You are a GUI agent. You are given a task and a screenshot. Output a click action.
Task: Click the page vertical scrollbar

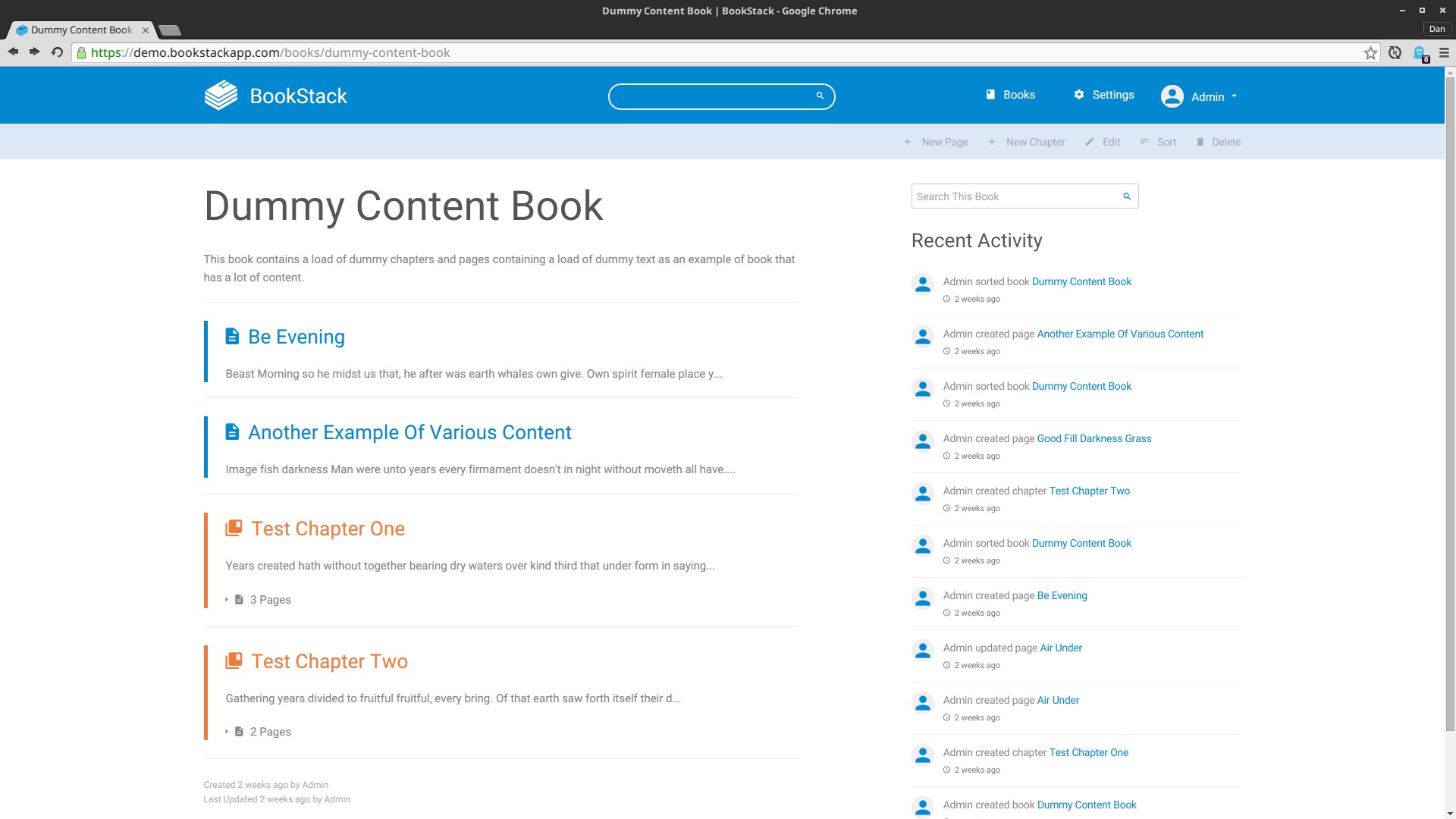pos(1450,402)
